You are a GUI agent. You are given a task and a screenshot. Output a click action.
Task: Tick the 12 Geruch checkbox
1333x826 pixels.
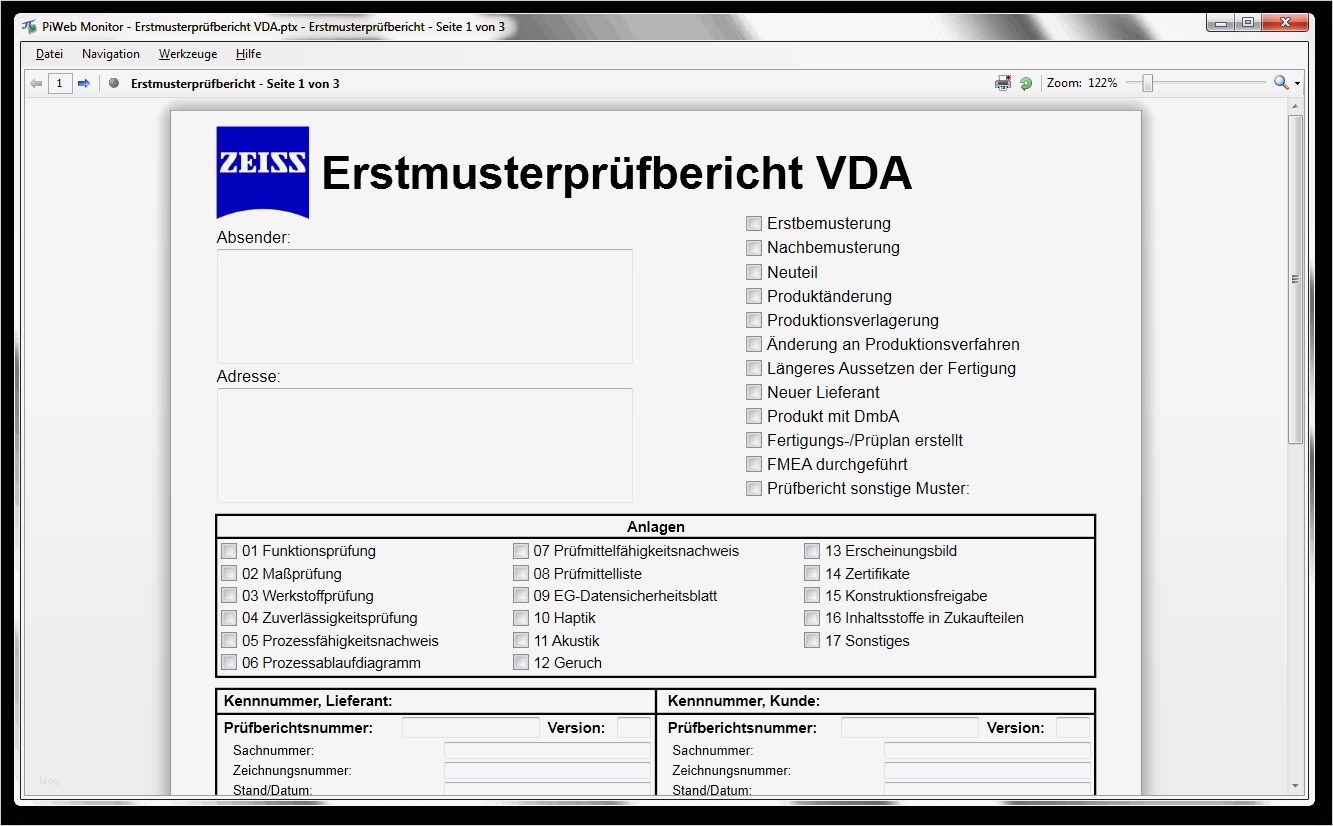(521, 663)
